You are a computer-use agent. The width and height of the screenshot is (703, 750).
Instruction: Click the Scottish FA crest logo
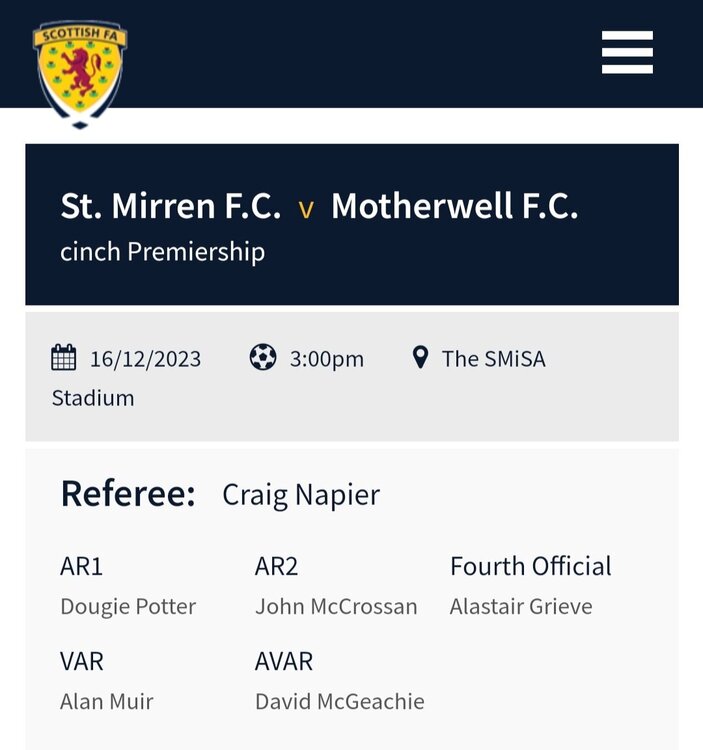tap(80, 74)
